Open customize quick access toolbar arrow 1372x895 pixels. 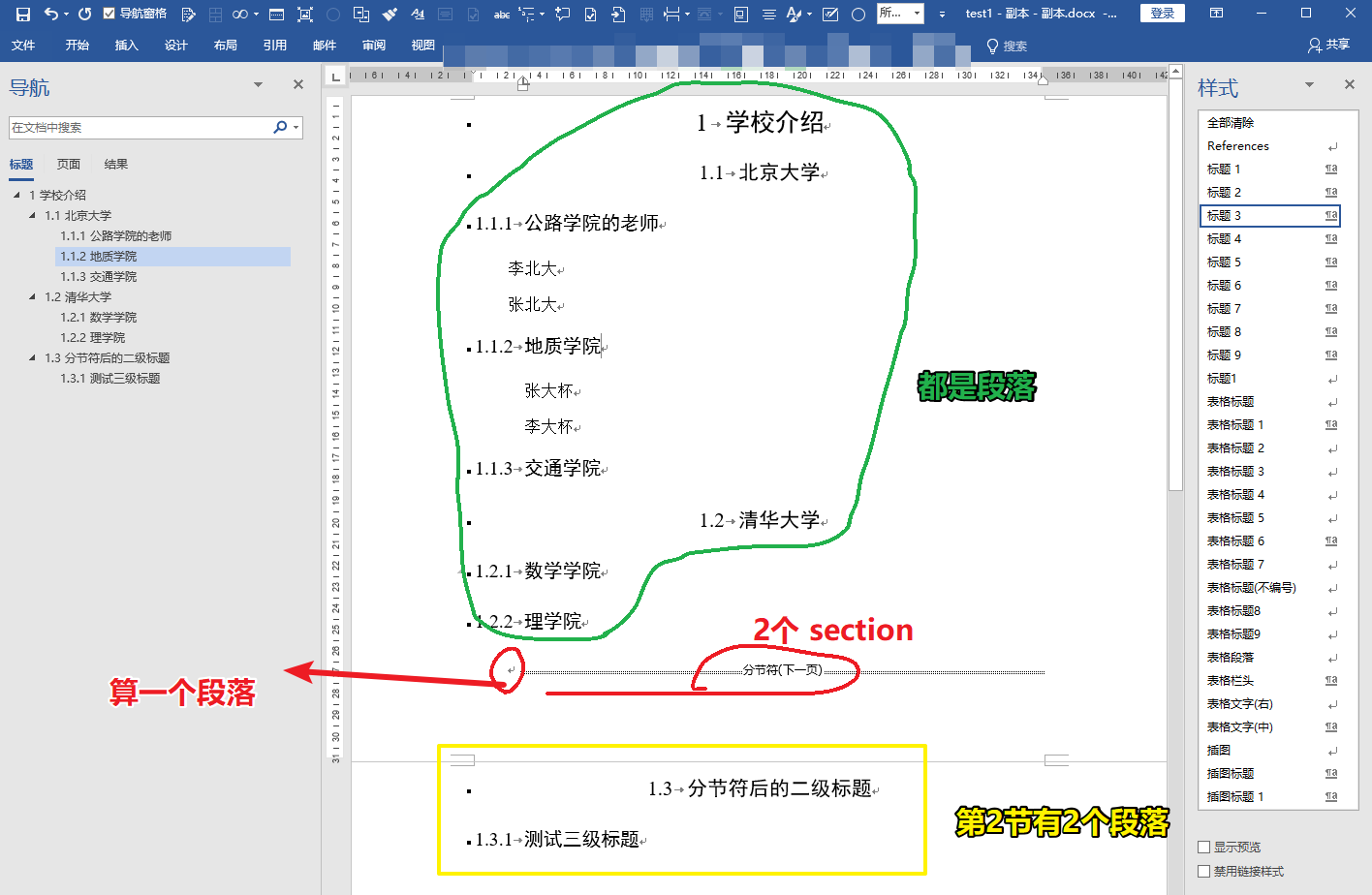[942, 15]
